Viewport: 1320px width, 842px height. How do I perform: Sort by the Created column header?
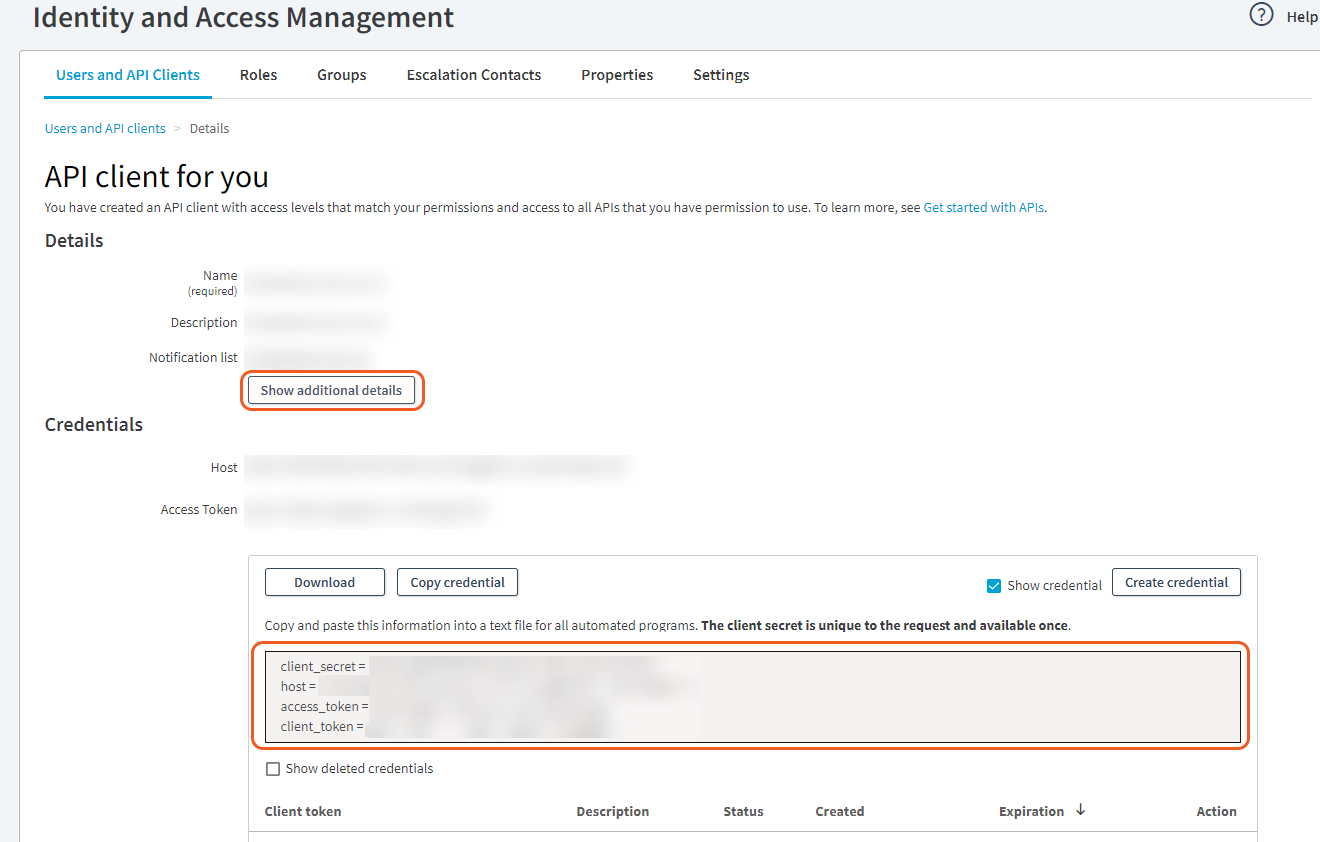[x=839, y=811]
